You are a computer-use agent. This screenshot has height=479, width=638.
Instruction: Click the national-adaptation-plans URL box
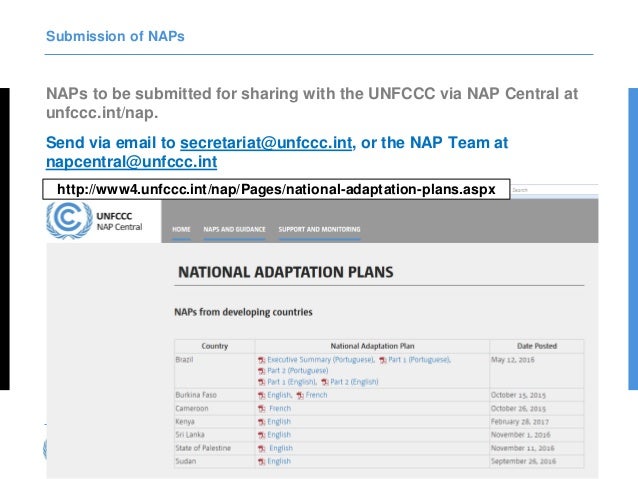[x=276, y=189]
